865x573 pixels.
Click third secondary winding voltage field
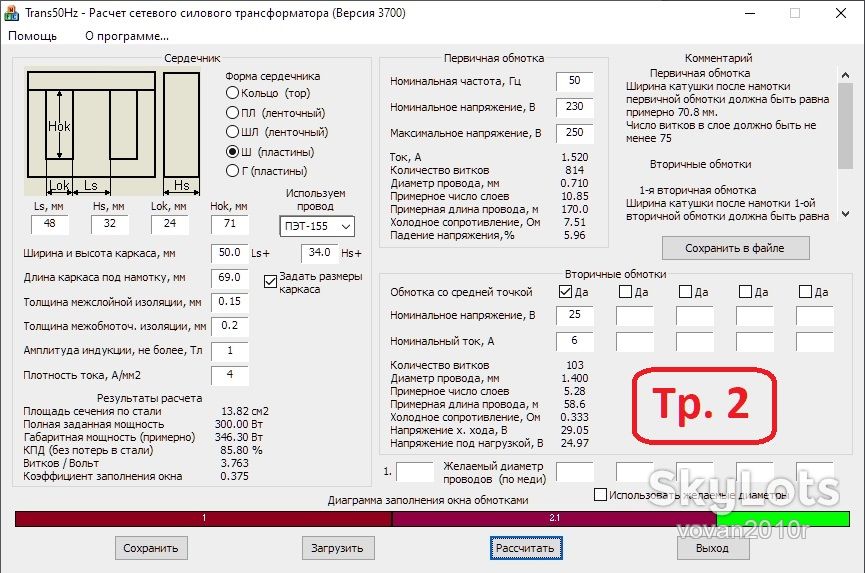pyautogui.click(x=695, y=315)
